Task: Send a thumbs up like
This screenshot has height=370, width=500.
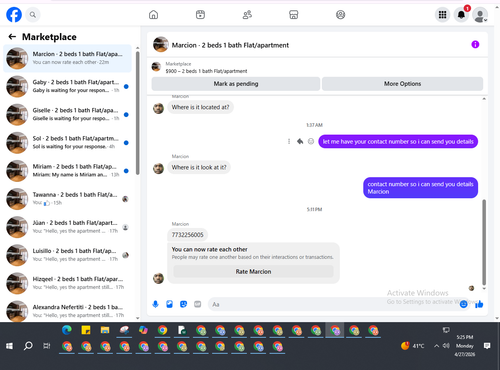Action: [479, 304]
